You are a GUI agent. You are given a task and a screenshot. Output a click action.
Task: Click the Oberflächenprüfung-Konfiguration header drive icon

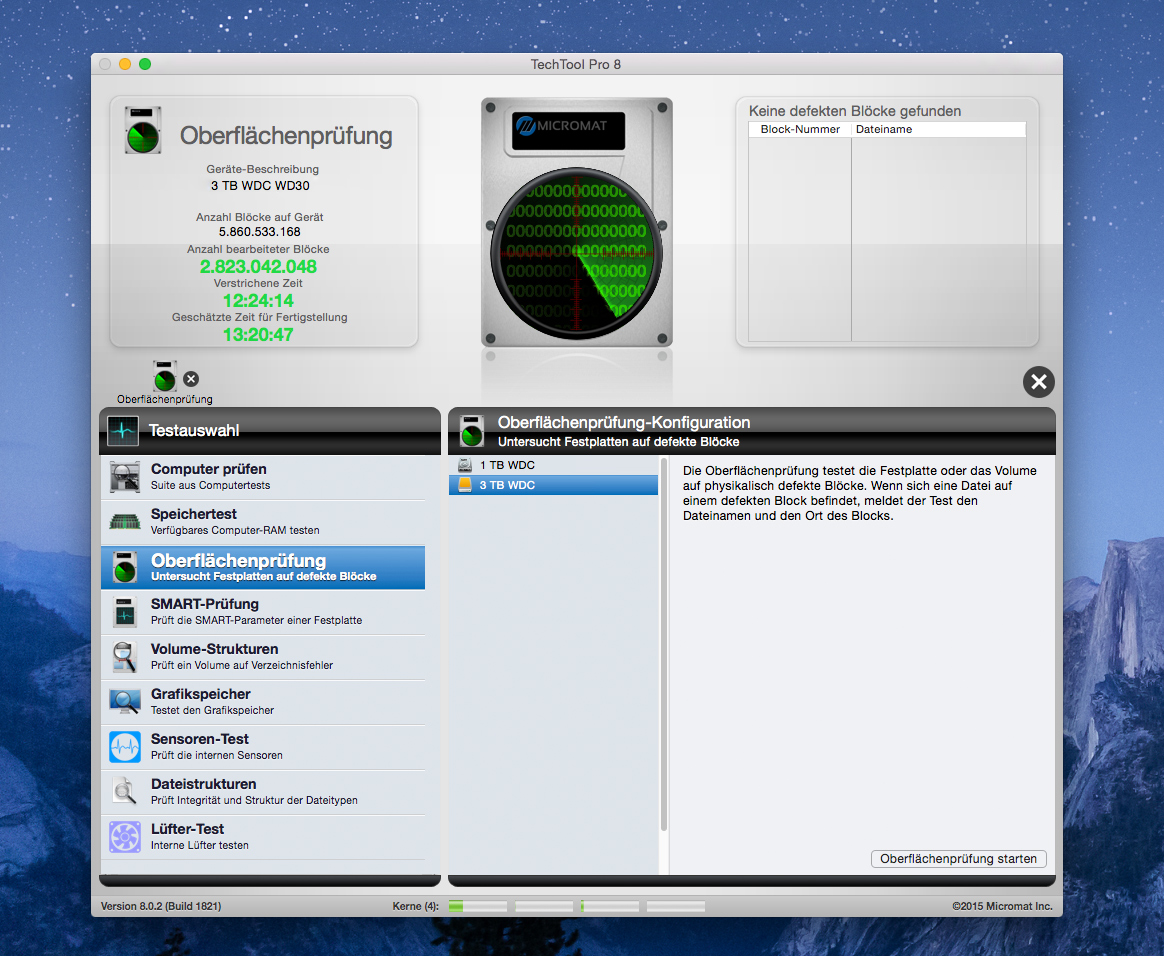click(x=472, y=430)
